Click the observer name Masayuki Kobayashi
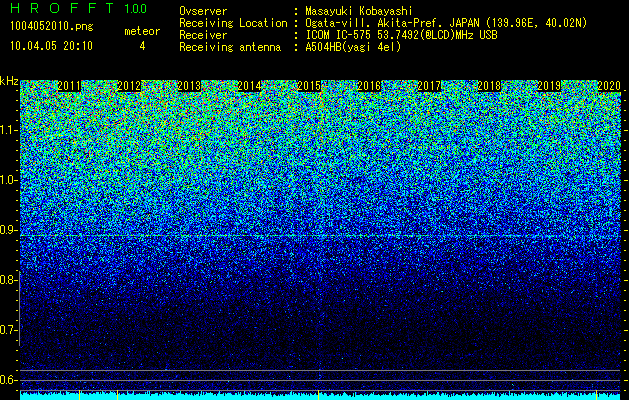The image size is (629, 400). [x=359, y=12]
